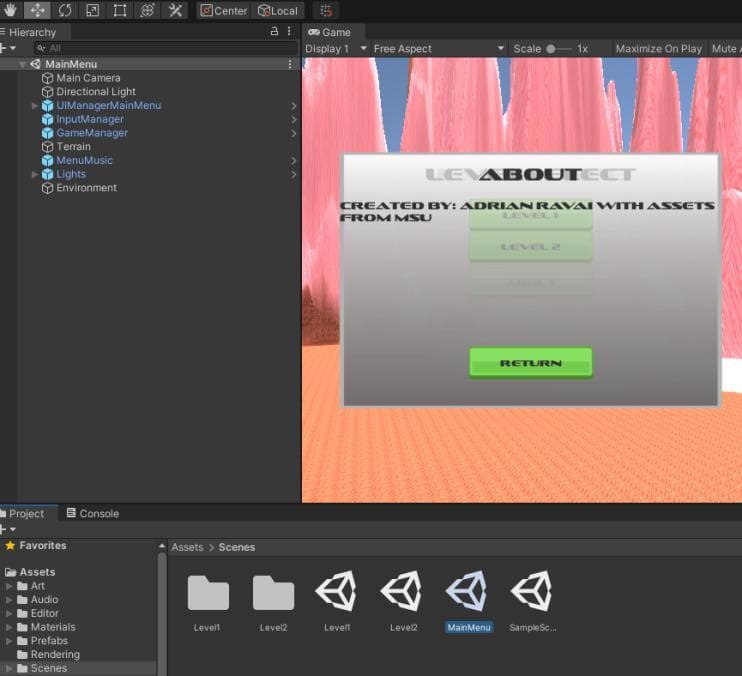Switch to the Hierarchy tab

tap(32, 32)
